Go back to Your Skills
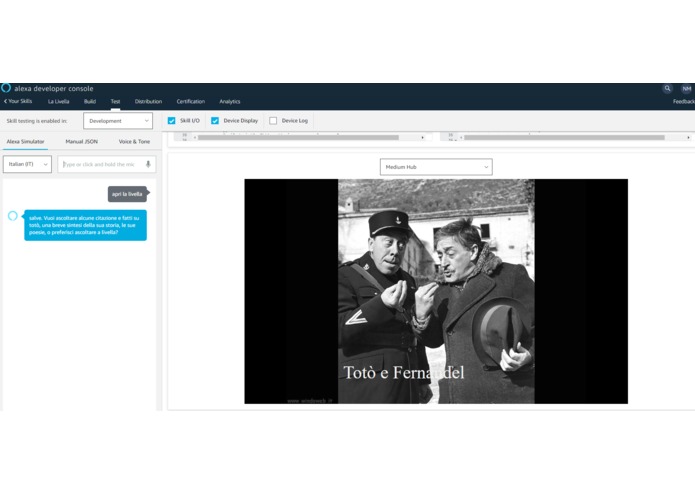 [18, 101]
